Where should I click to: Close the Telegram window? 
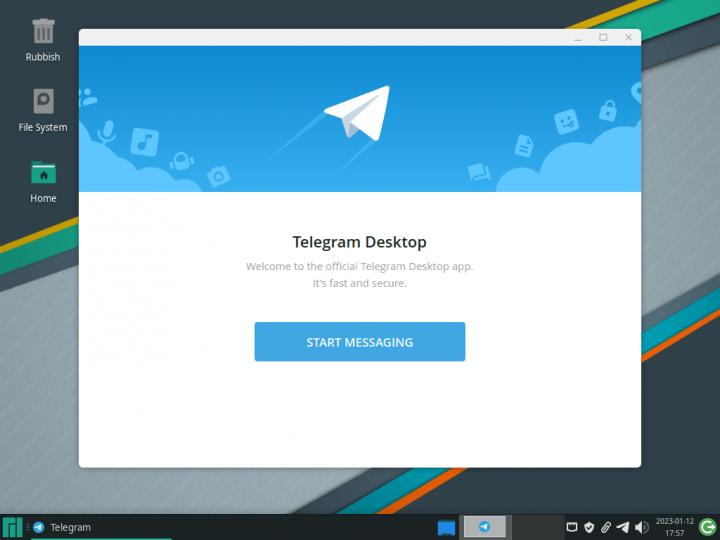(628, 38)
